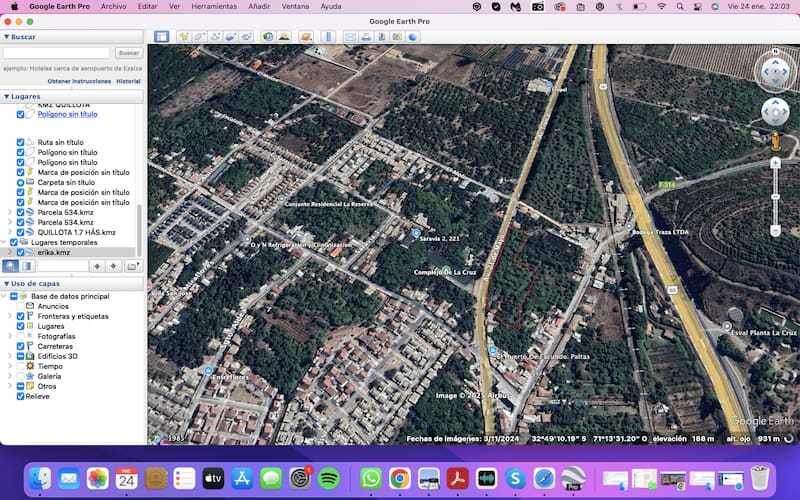The height and width of the screenshot is (500, 800).
Task: Click the zoom slider handle on the map
Action: coord(776,197)
